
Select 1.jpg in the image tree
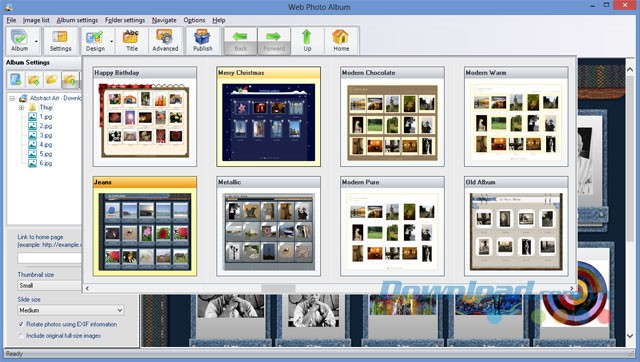45,117
